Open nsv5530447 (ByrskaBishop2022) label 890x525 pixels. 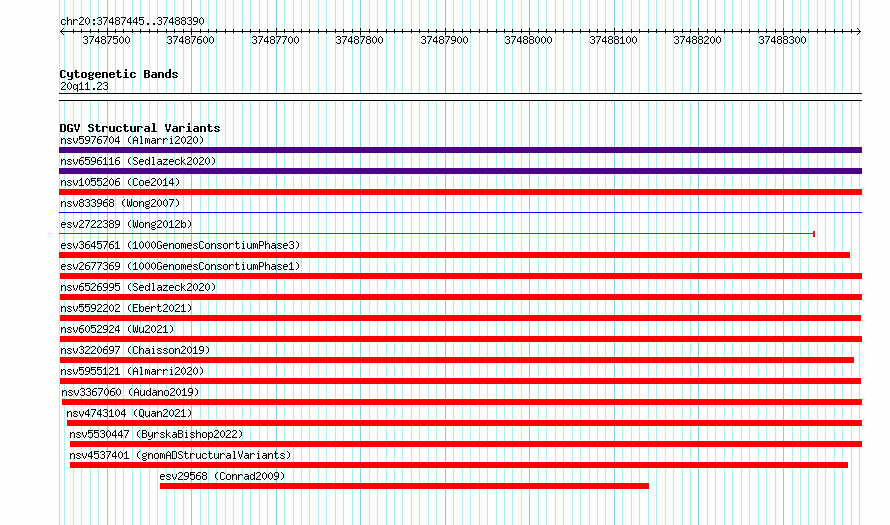(x=156, y=434)
